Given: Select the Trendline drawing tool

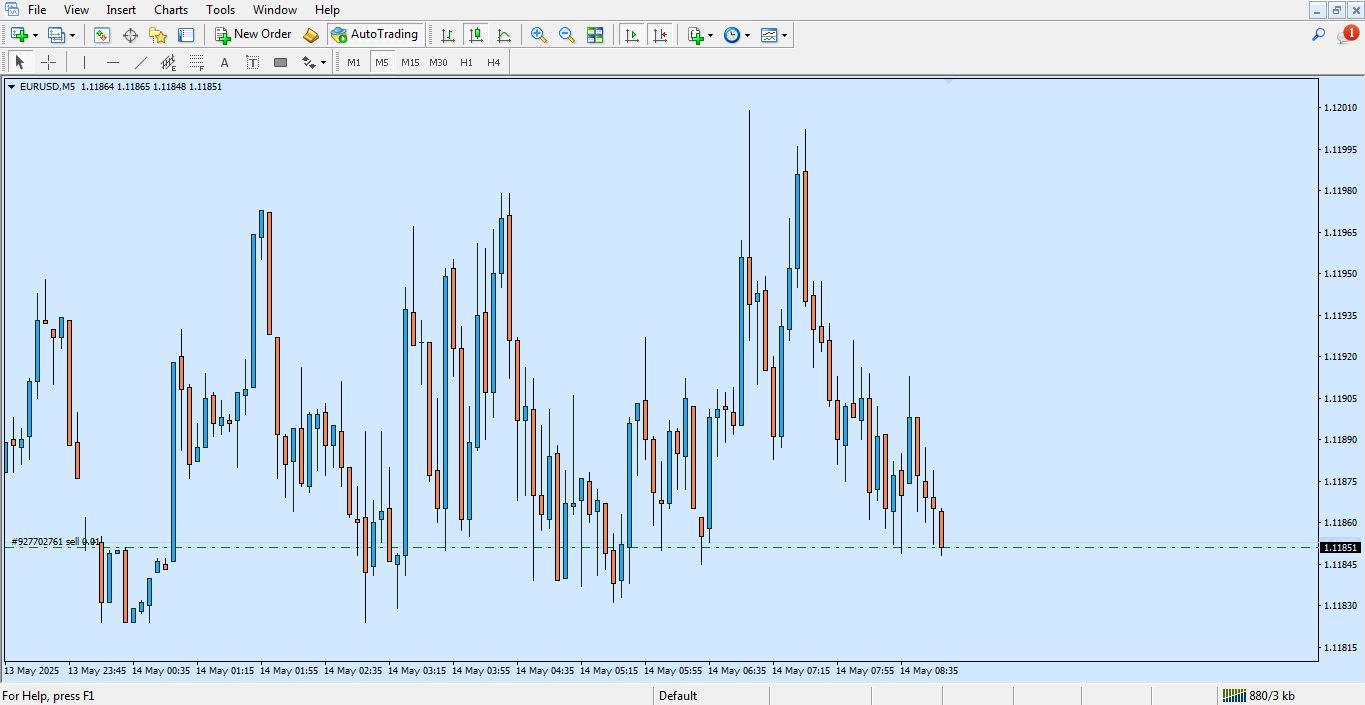Looking at the screenshot, I should coord(141,62).
